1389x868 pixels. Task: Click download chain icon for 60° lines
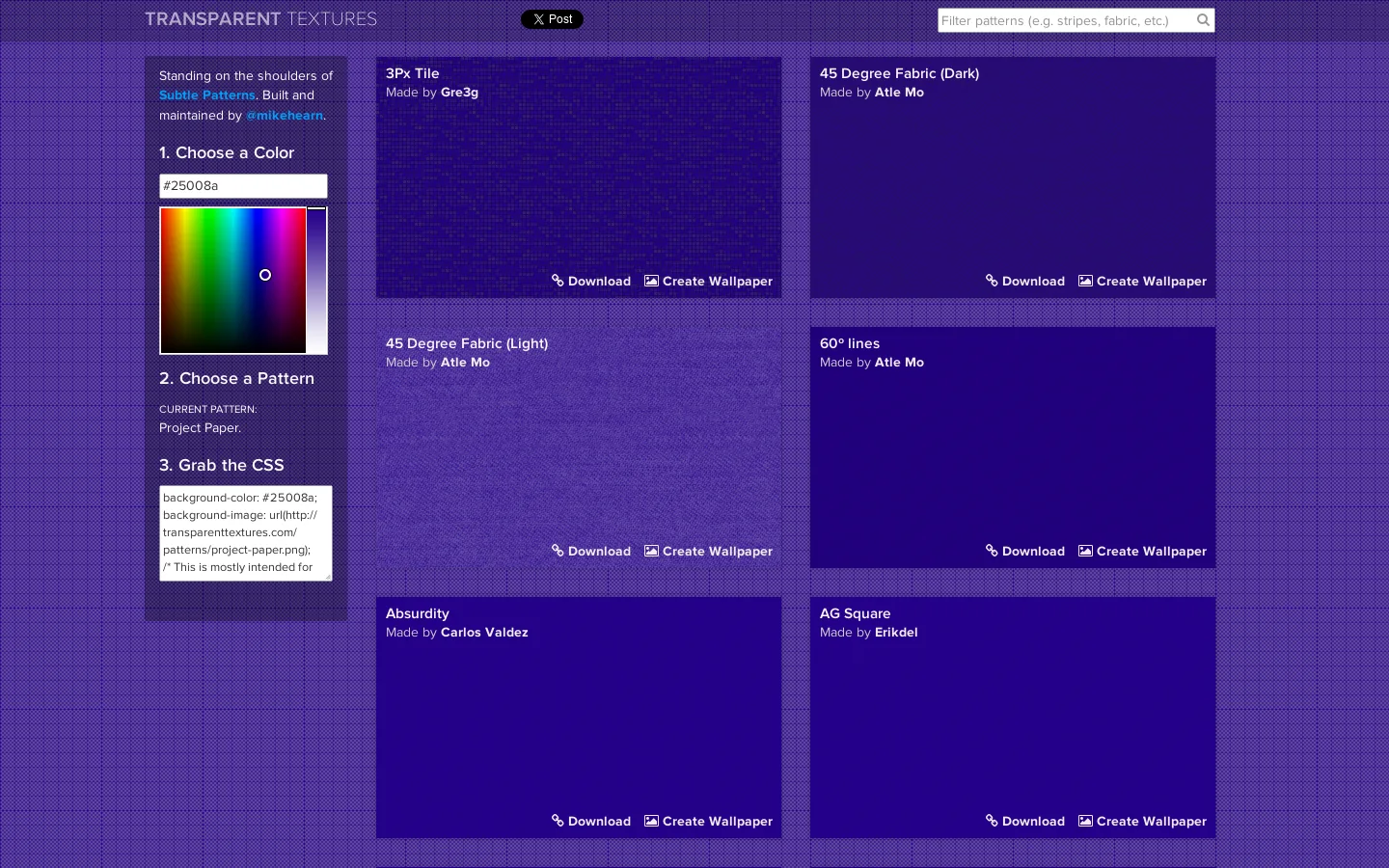click(x=992, y=551)
